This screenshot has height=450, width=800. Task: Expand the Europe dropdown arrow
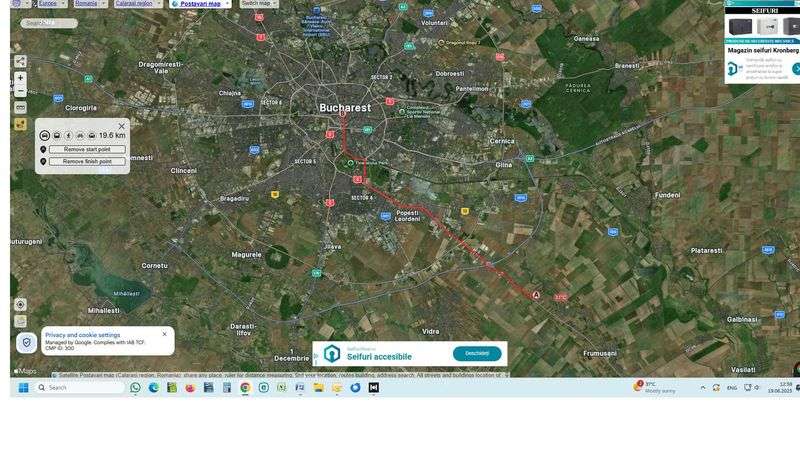point(64,4)
